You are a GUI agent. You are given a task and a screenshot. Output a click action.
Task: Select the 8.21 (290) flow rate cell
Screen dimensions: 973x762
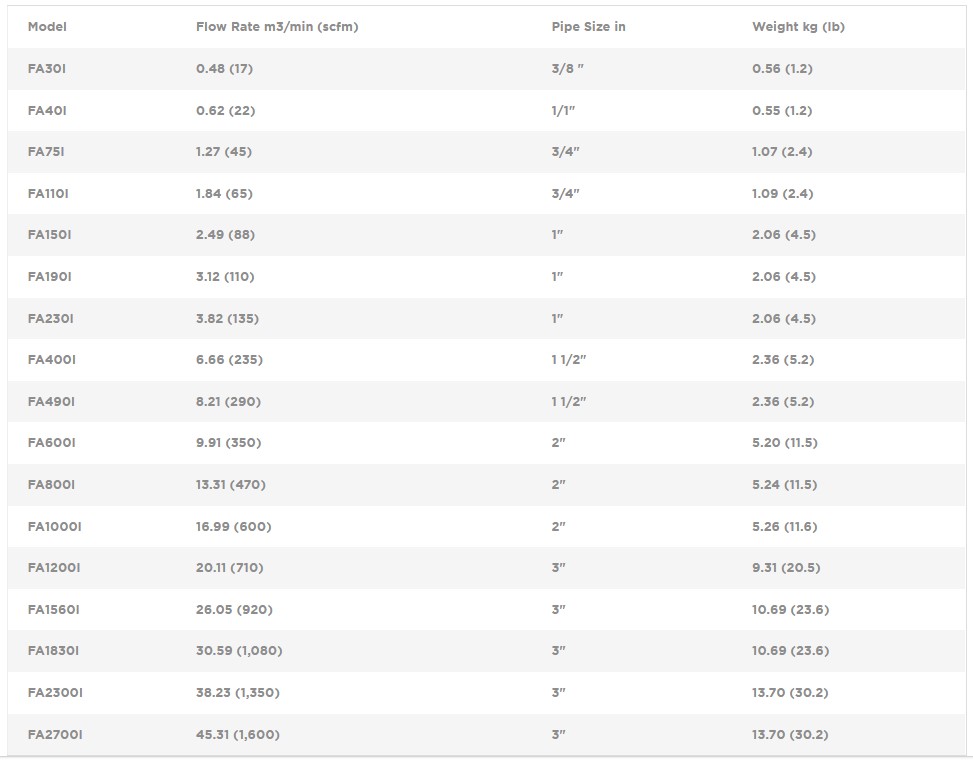coord(228,402)
